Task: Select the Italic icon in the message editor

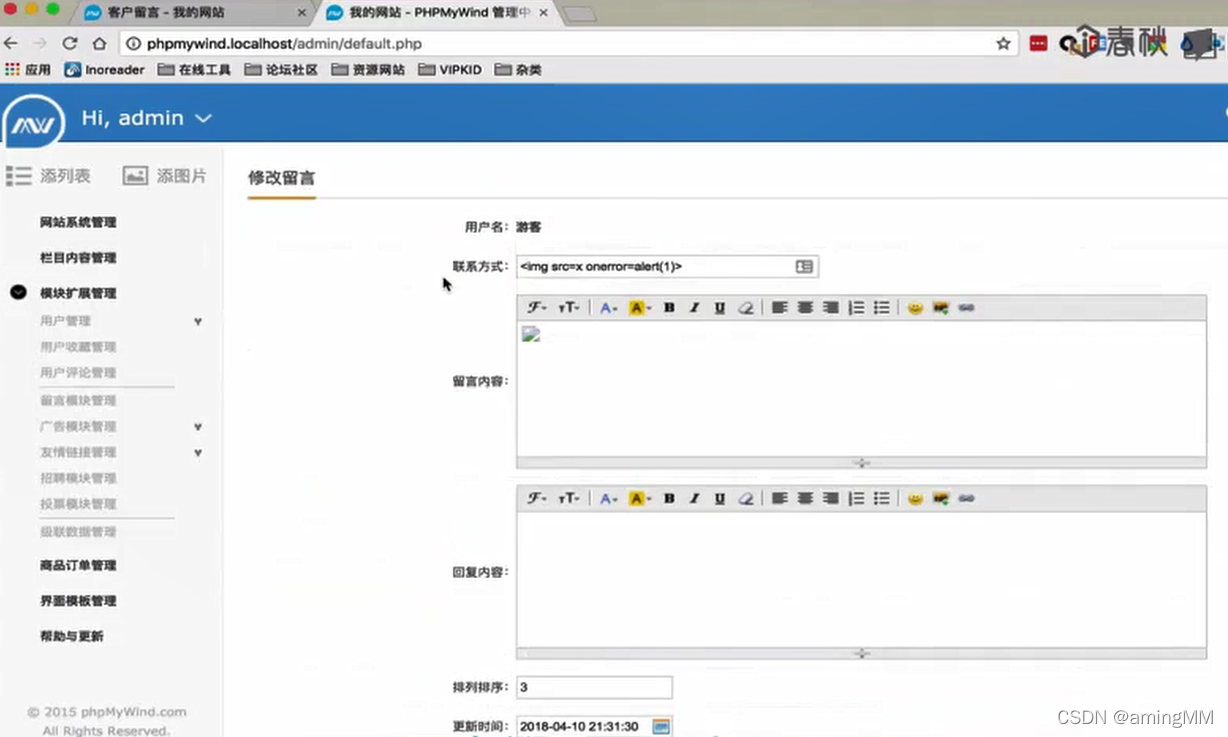Action: (x=694, y=307)
